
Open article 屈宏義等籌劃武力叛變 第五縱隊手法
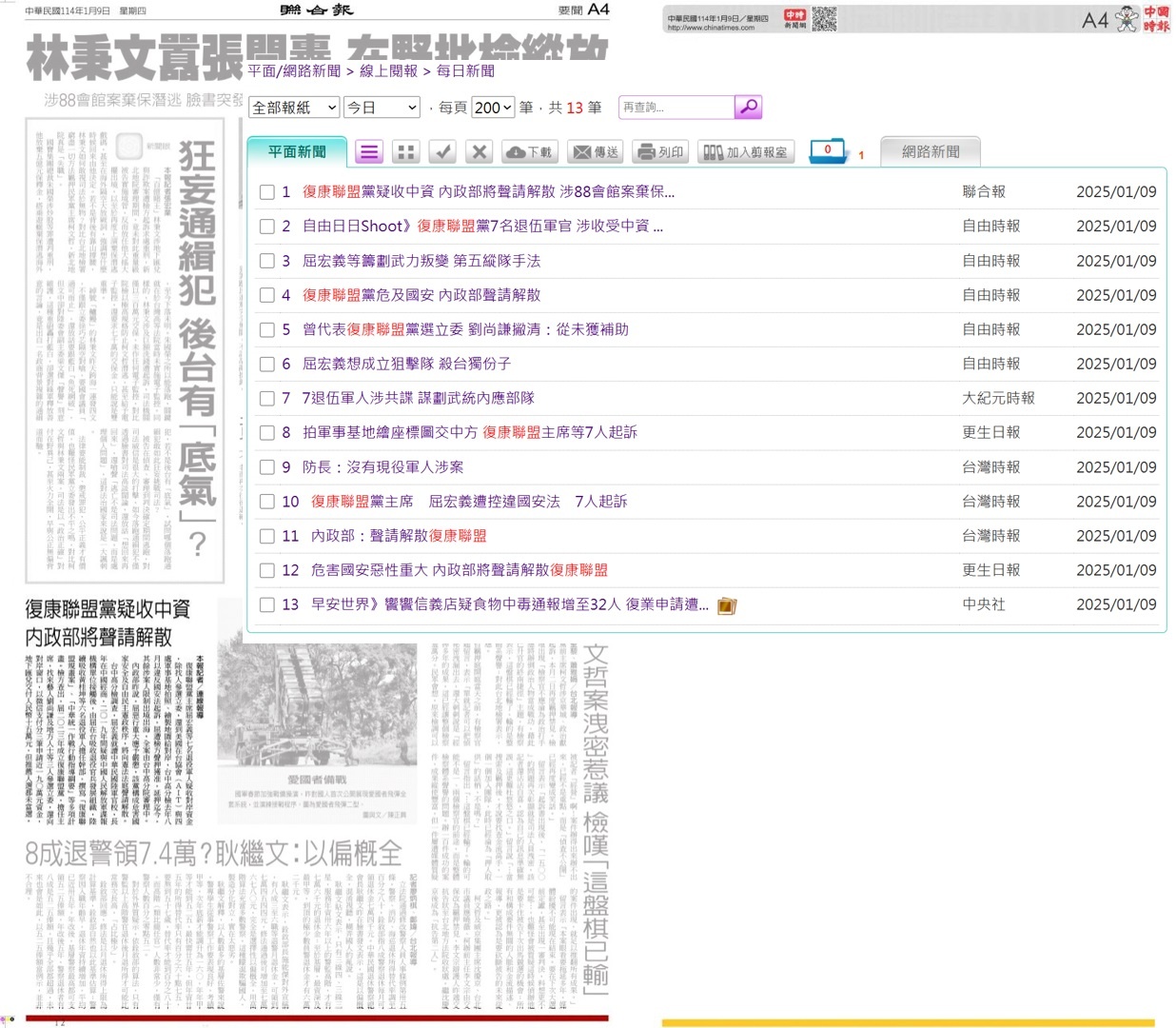click(421, 261)
